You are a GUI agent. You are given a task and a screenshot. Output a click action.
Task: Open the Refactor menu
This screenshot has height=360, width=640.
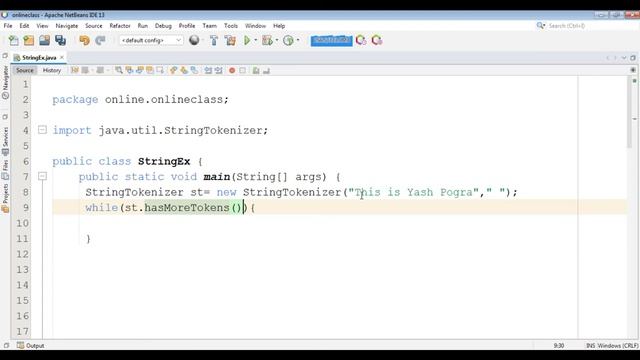pyautogui.click(x=120, y=26)
